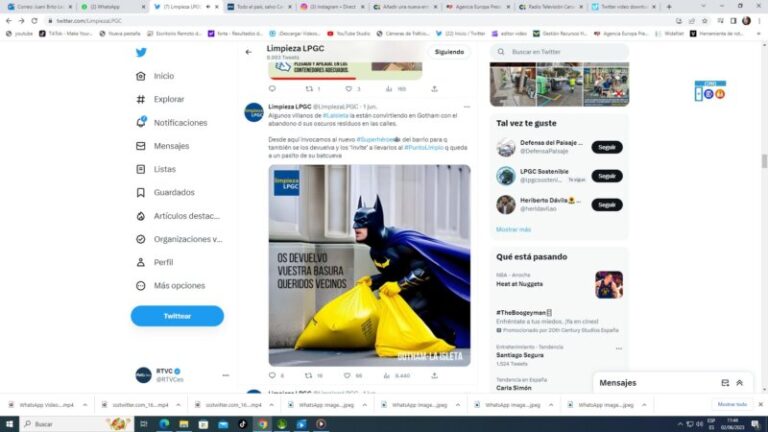This screenshot has width=768, height=432.
Task: Open the Batman trash bags image
Action: click(x=369, y=265)
